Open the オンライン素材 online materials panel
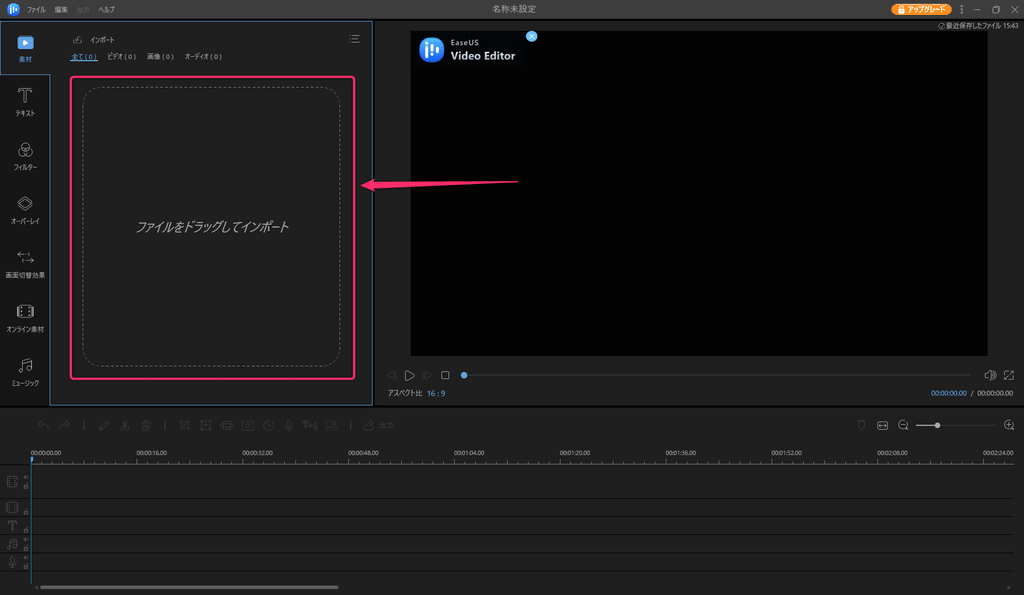Viewport: 1024px width, 595px height. pyautogui.click(x=25, y=318)
